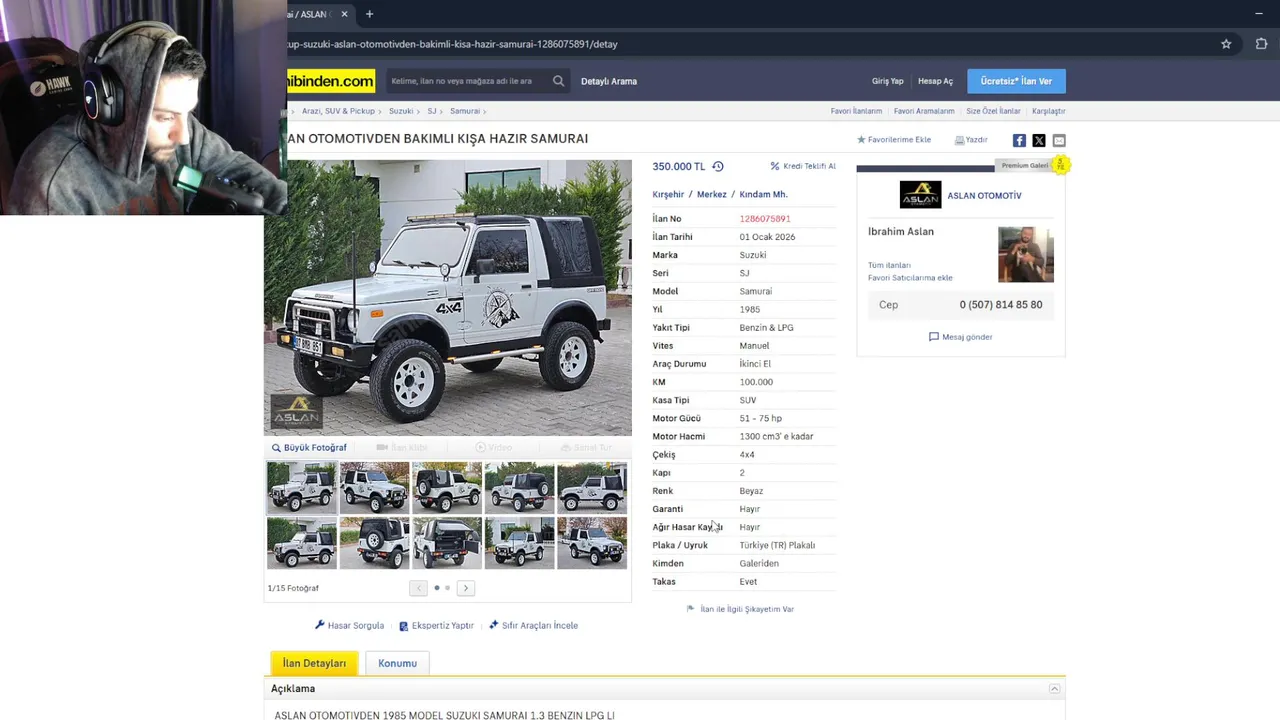The height and width of the screenshot is (720, 1280).
Task: Click the sahibinden.com logo
Action: point(331,81)
